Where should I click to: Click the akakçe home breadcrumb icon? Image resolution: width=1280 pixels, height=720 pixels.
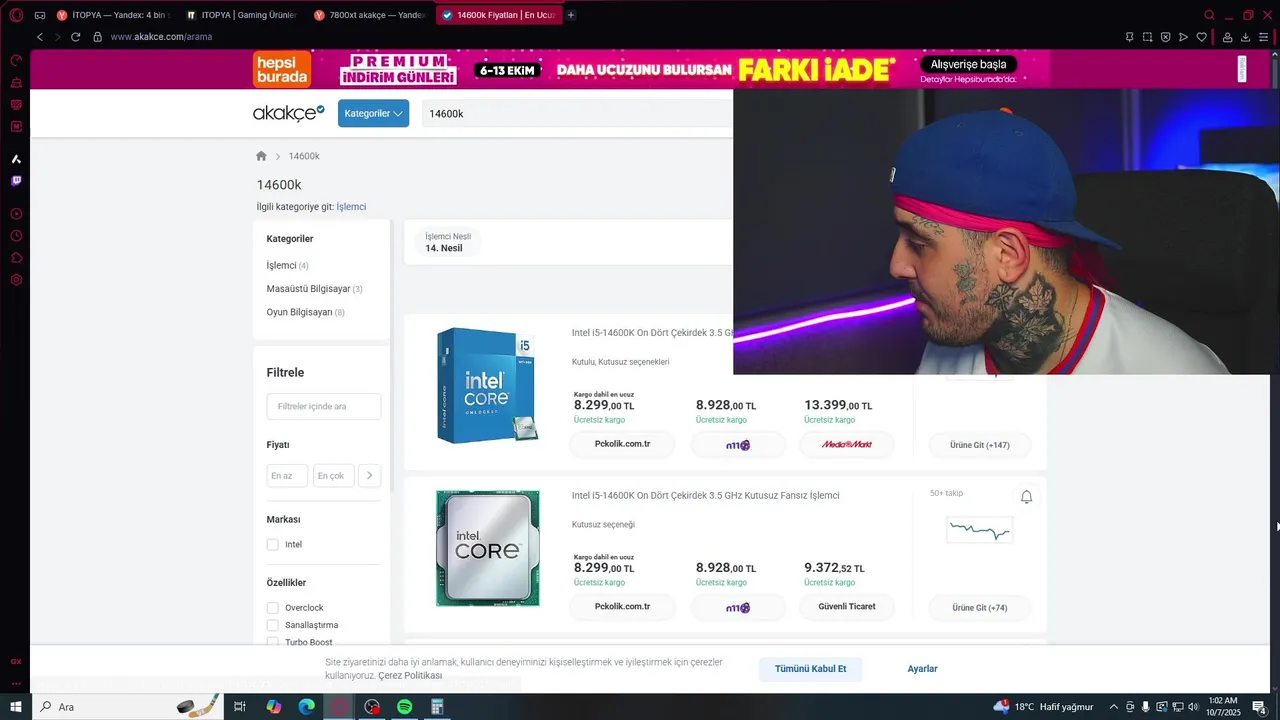261,156
